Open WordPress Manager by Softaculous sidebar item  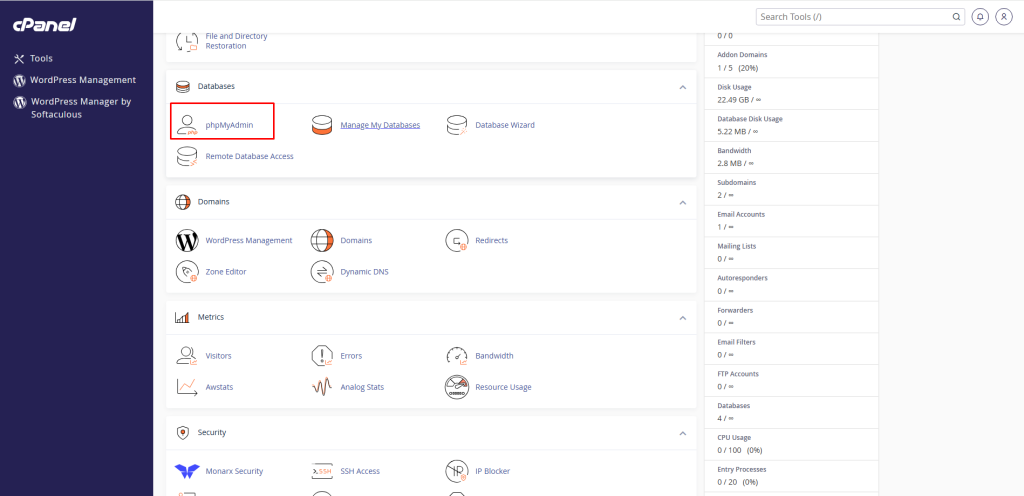(80, 108)
